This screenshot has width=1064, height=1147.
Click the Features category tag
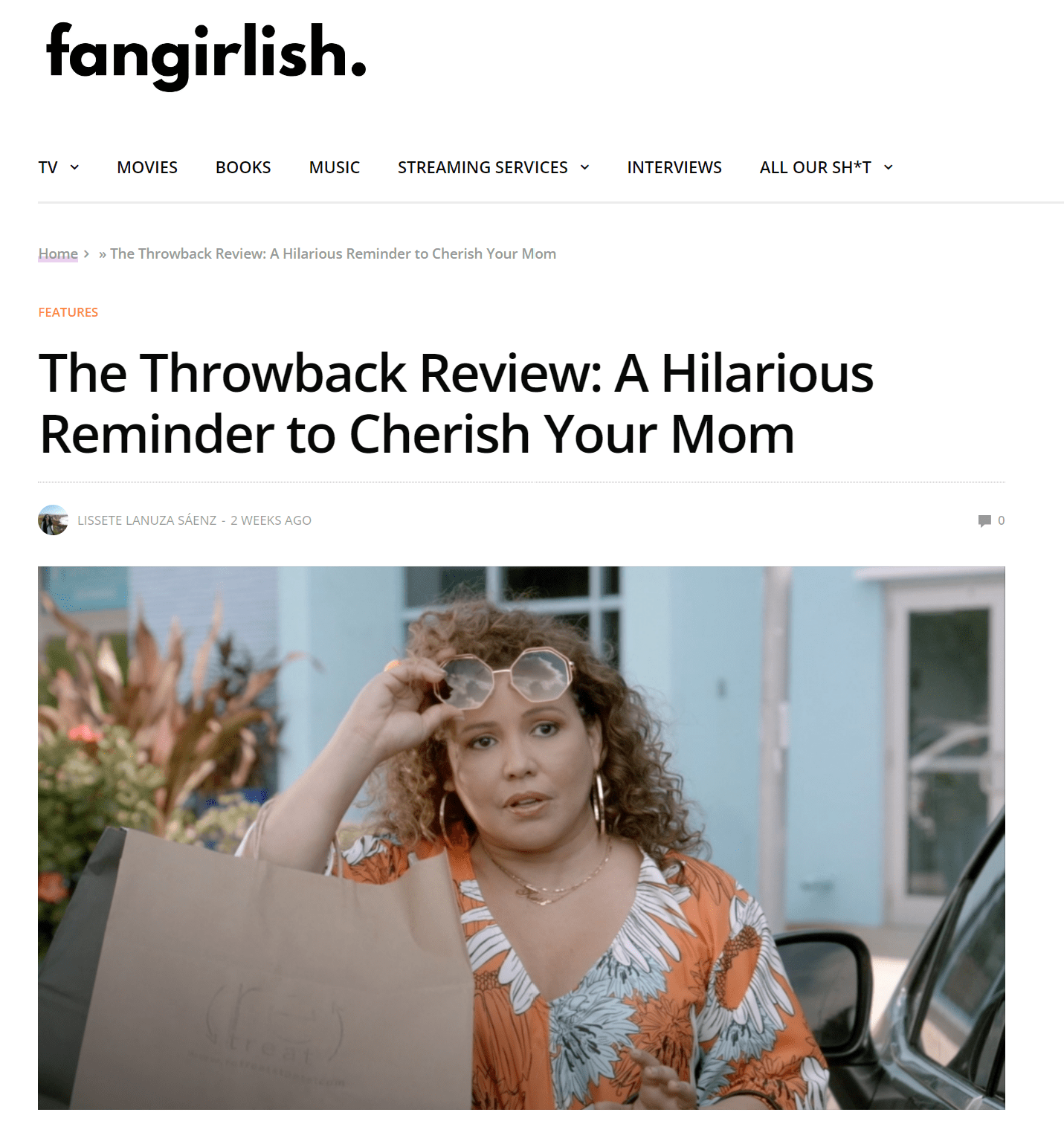[x=68, y=312]
